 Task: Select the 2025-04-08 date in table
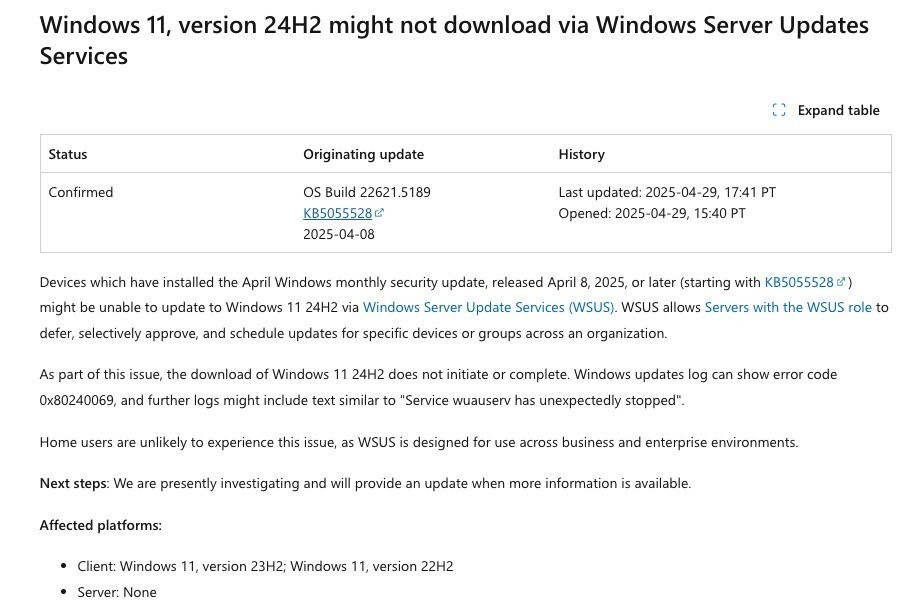[x=339, y=234]
